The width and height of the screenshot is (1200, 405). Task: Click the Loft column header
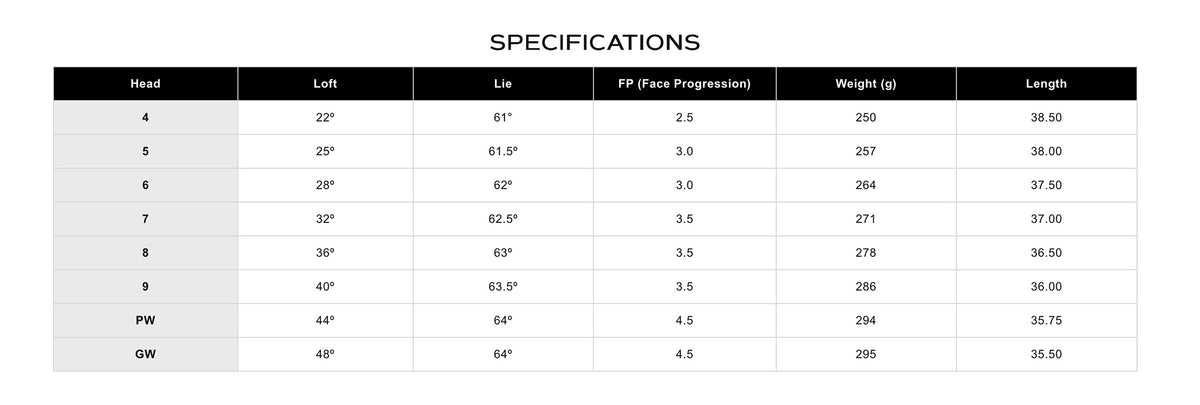pos(325,84)
